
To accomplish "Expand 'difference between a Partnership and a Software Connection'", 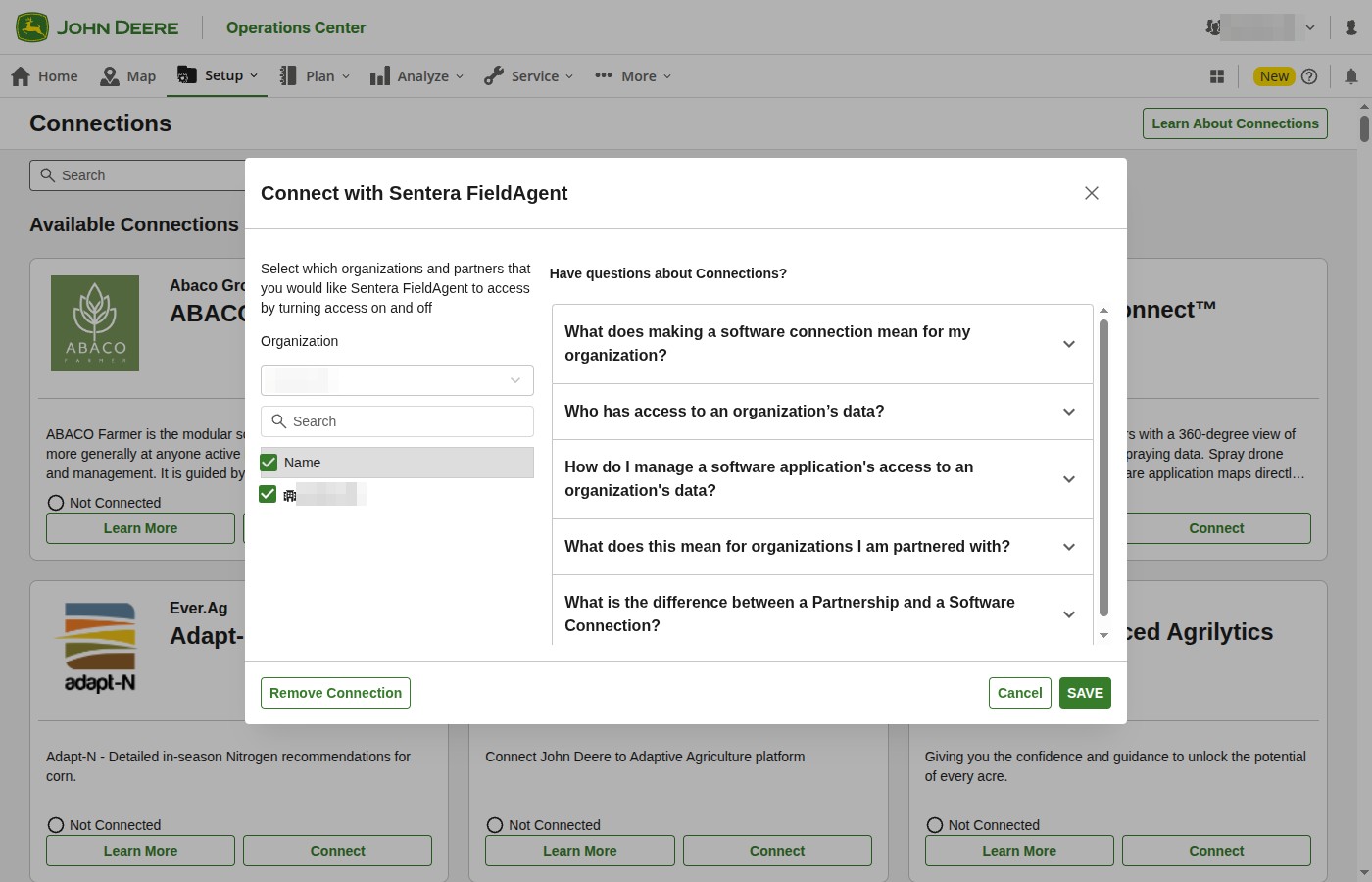I will [822, 611].
